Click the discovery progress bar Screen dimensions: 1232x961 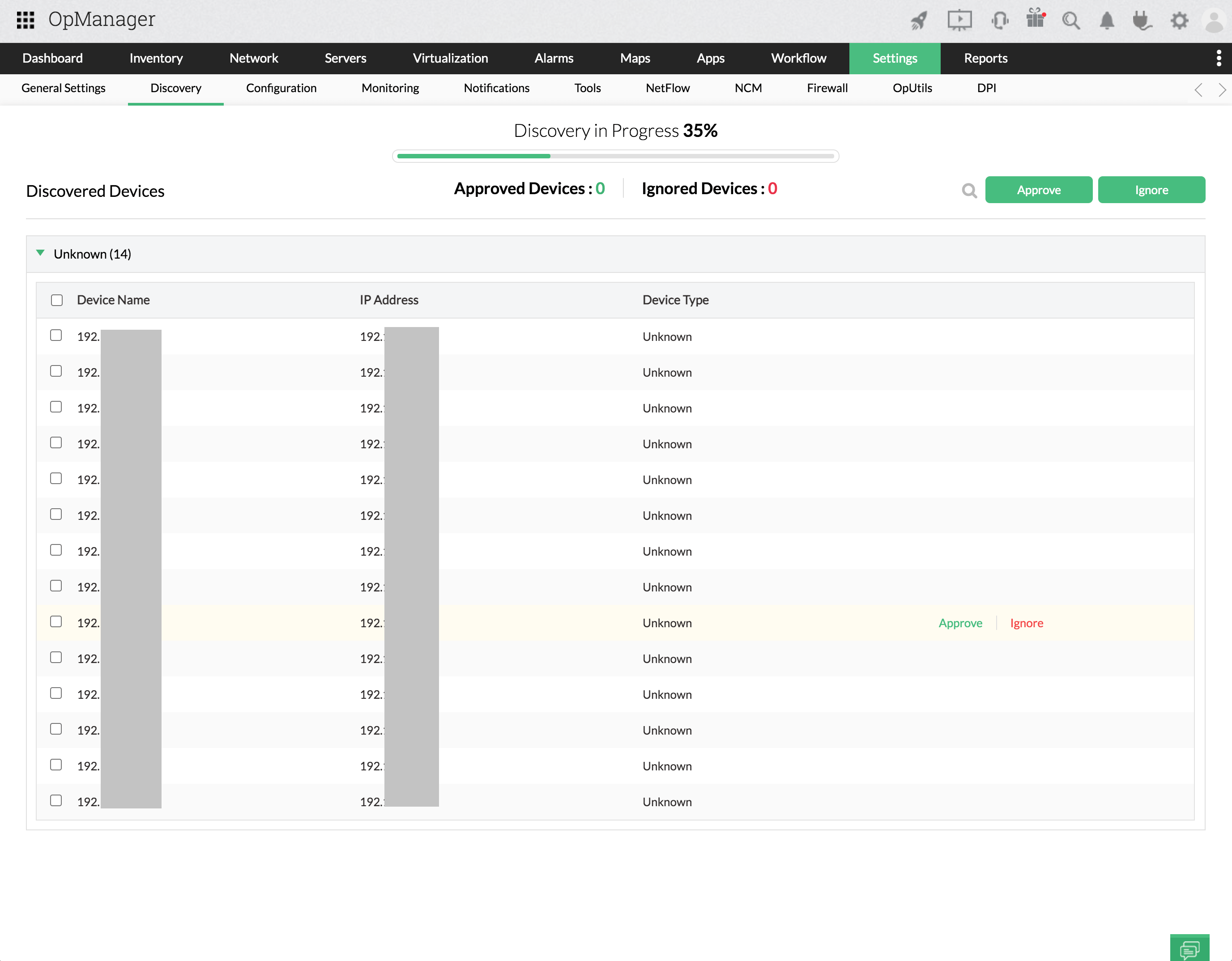click(615, 156)
